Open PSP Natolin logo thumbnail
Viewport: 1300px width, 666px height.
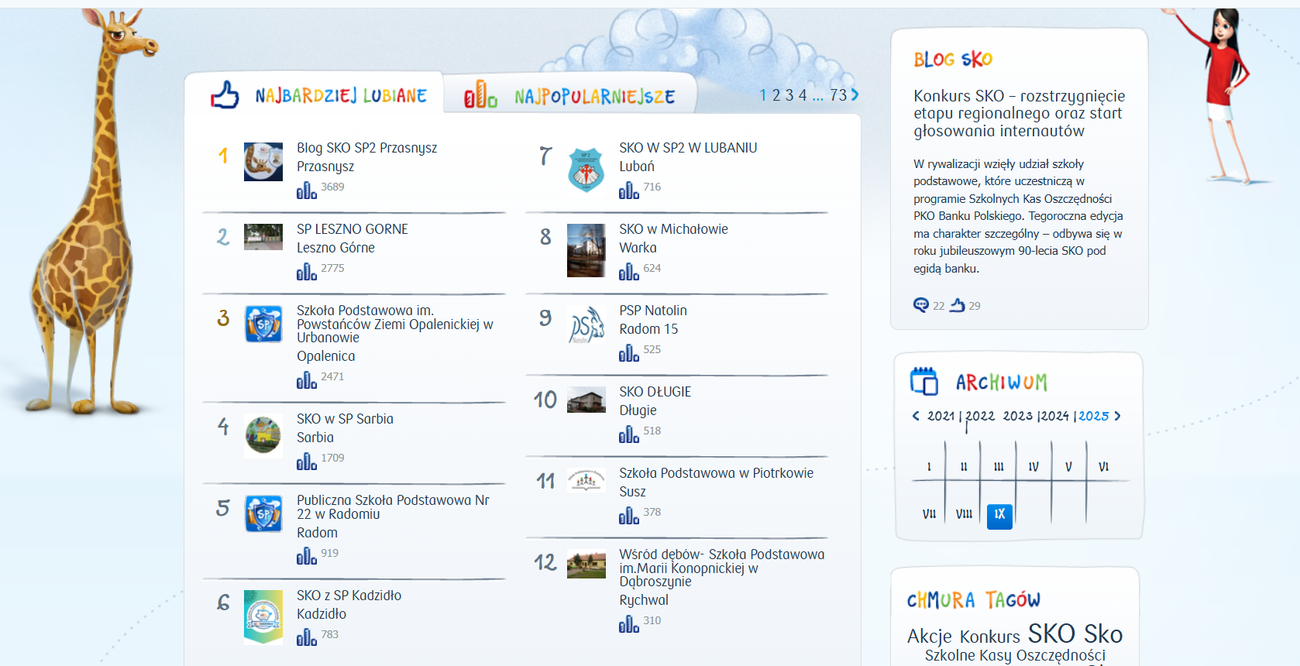point(586,325)
